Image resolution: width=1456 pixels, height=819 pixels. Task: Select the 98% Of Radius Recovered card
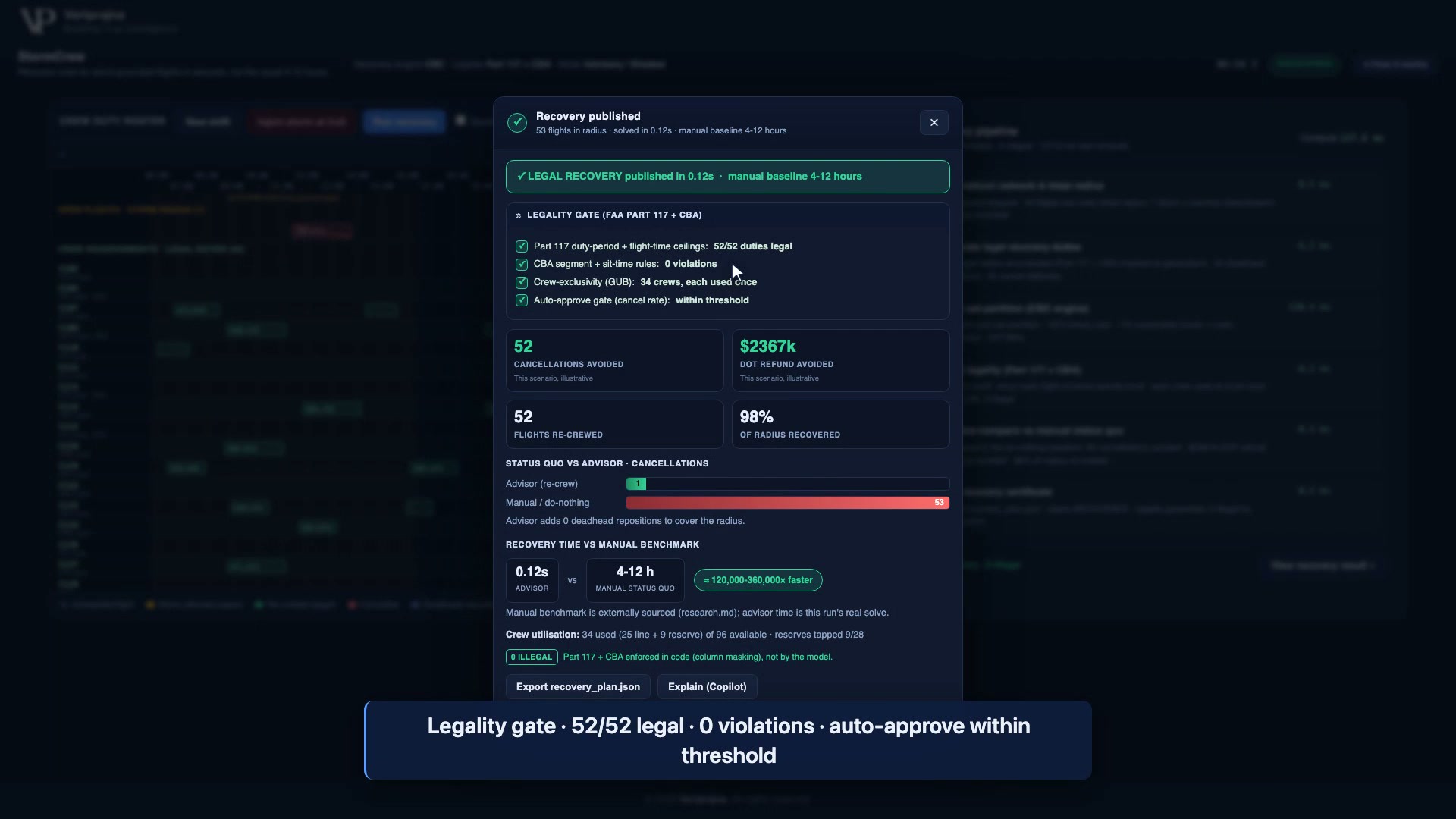click(x=840, y=425)
